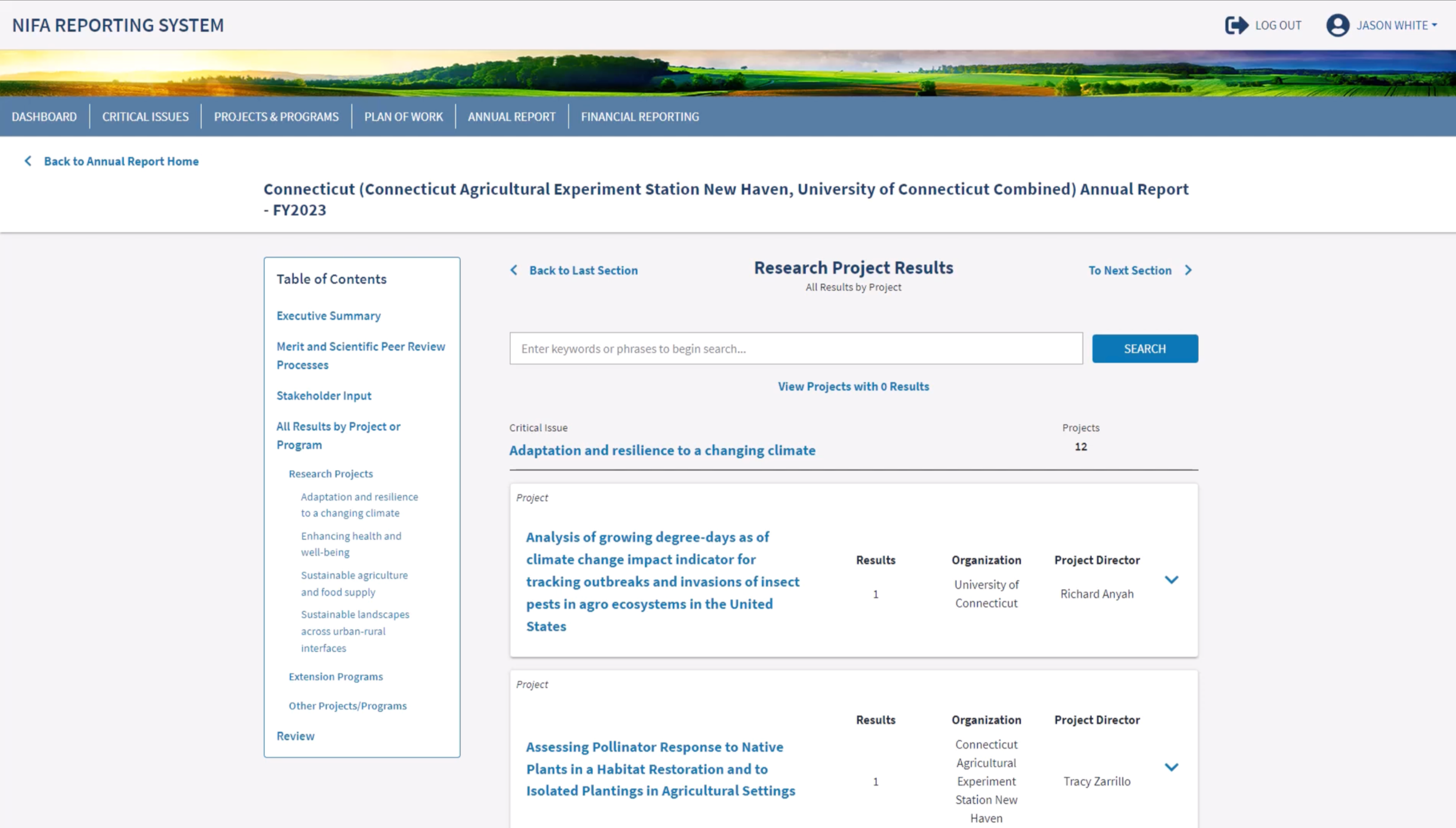Open Jason White account dropdown

click(1396, 25)
